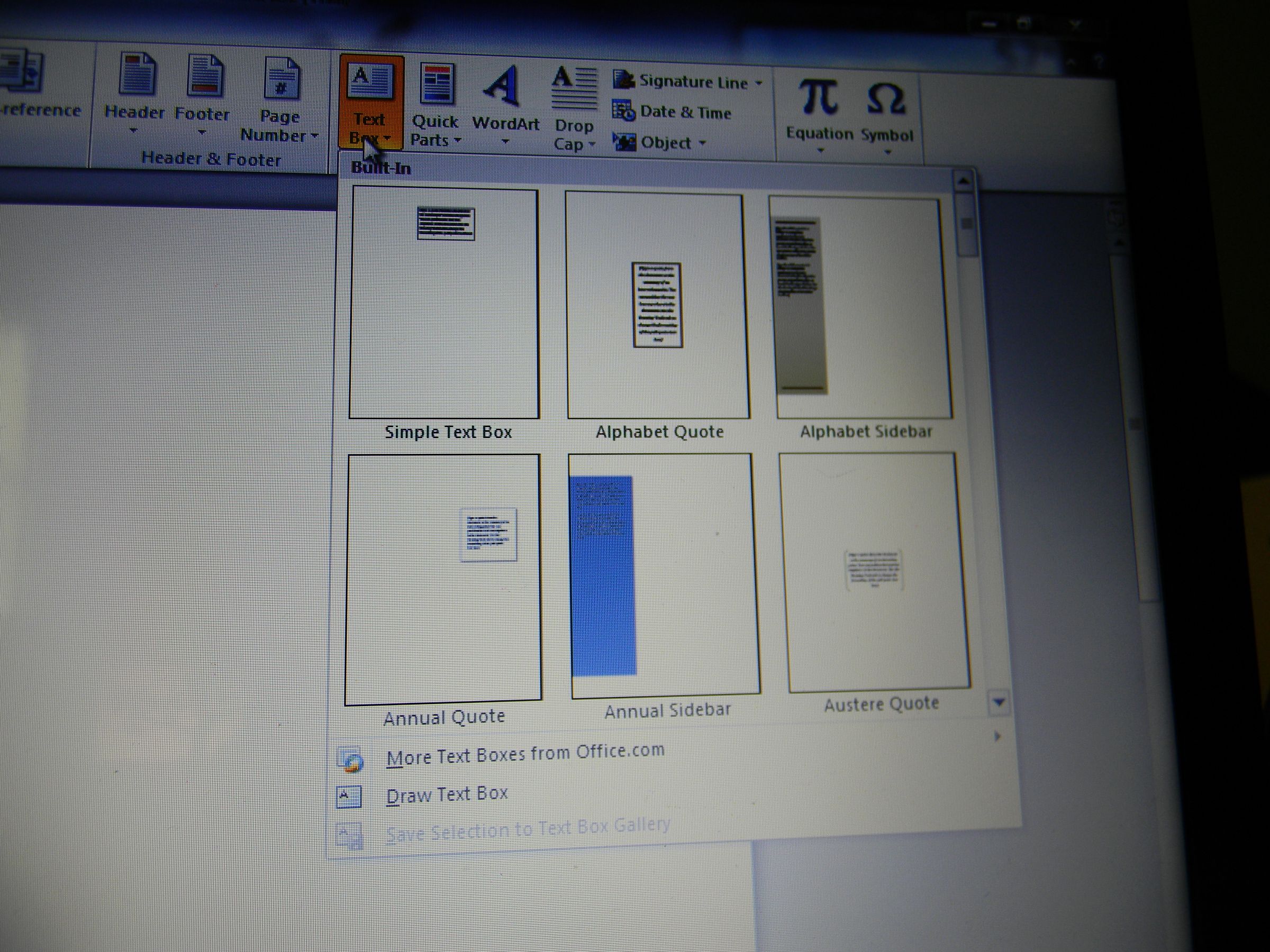
Task: Expand the Quick Parts dropdown
Action: point(458,140)
